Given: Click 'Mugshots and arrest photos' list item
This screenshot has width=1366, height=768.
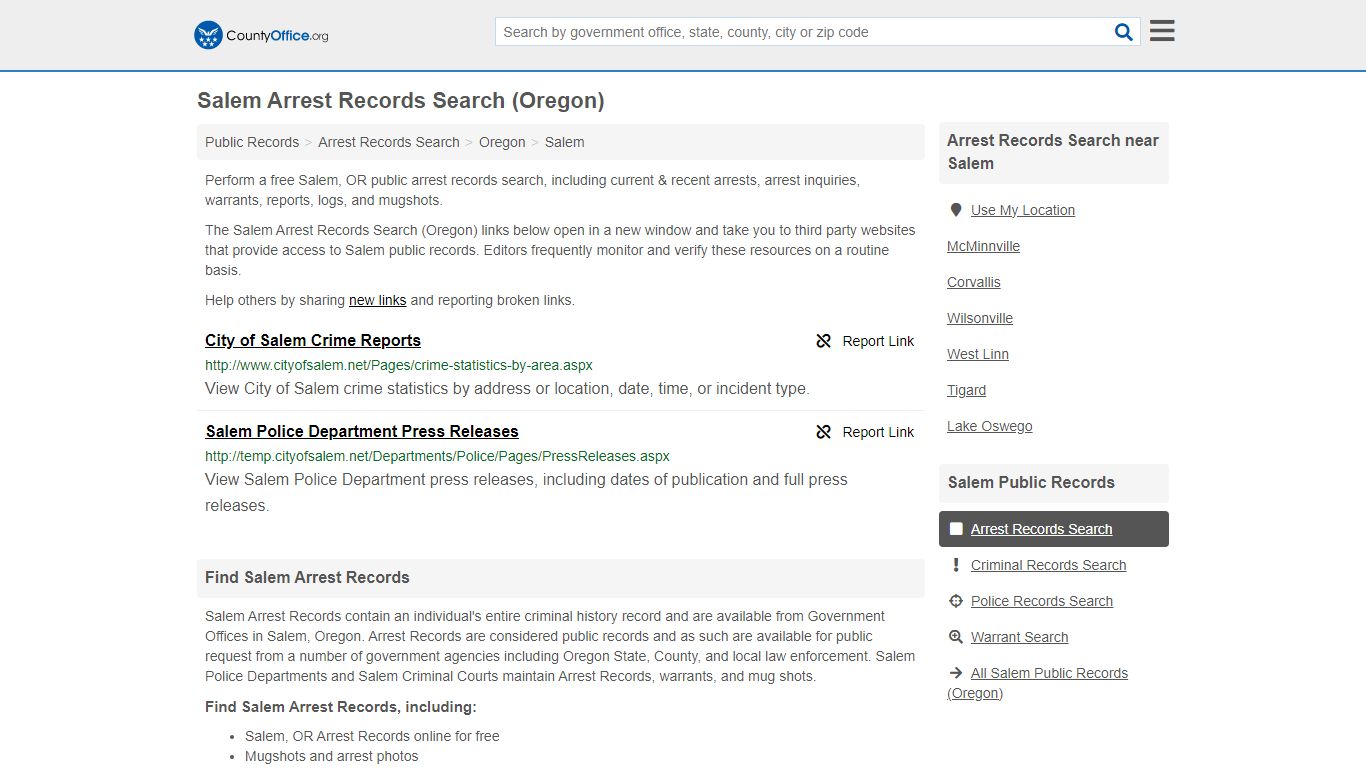Looking at the screenshot, I should click(332, 756).
